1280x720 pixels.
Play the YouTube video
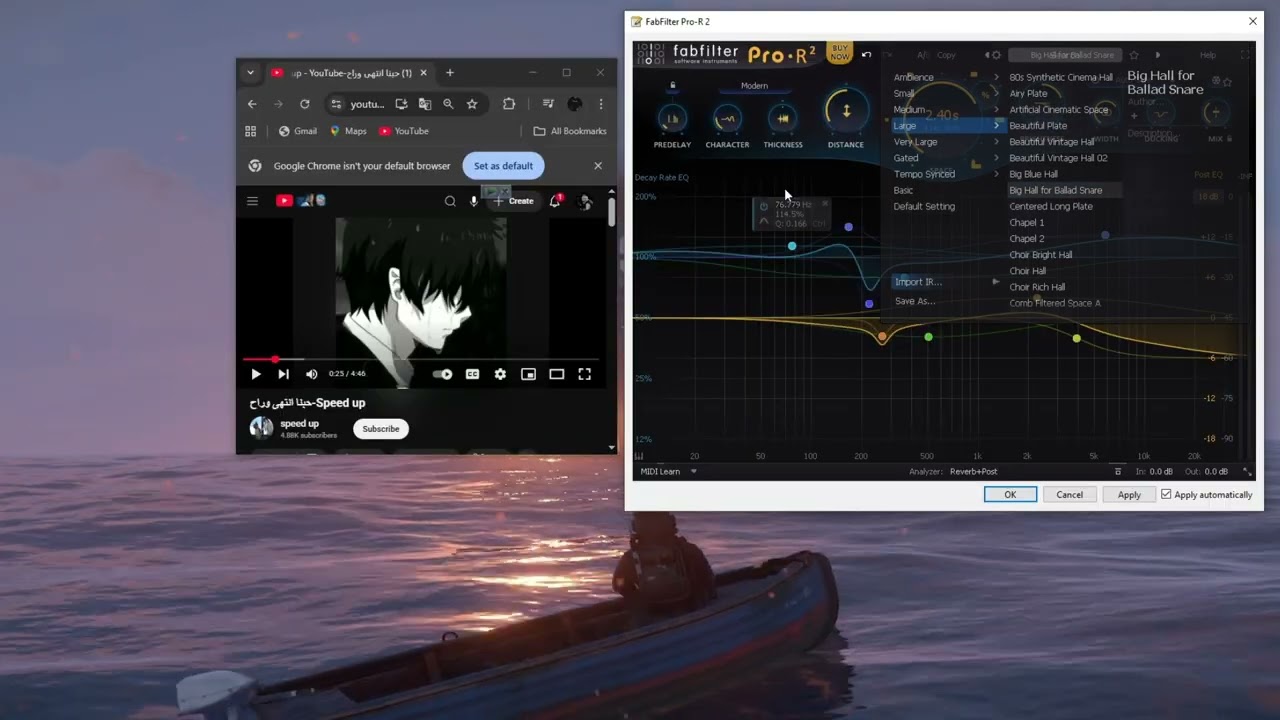(255, 374)
